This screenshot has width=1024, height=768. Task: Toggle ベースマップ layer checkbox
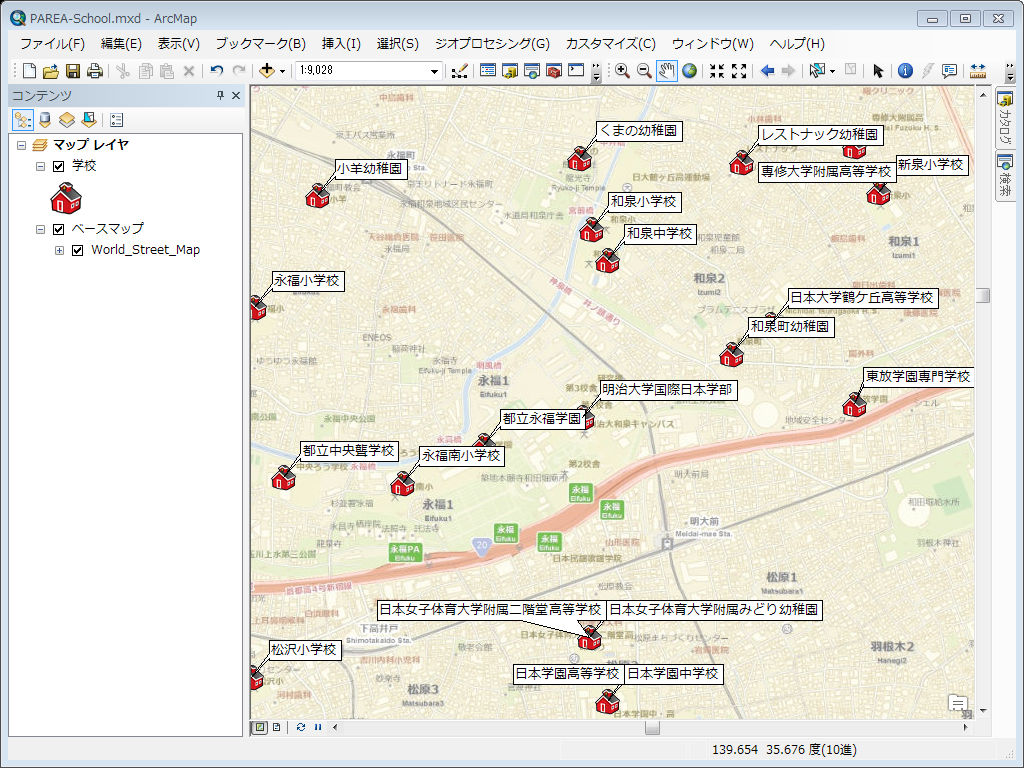(x=59, y=229)
